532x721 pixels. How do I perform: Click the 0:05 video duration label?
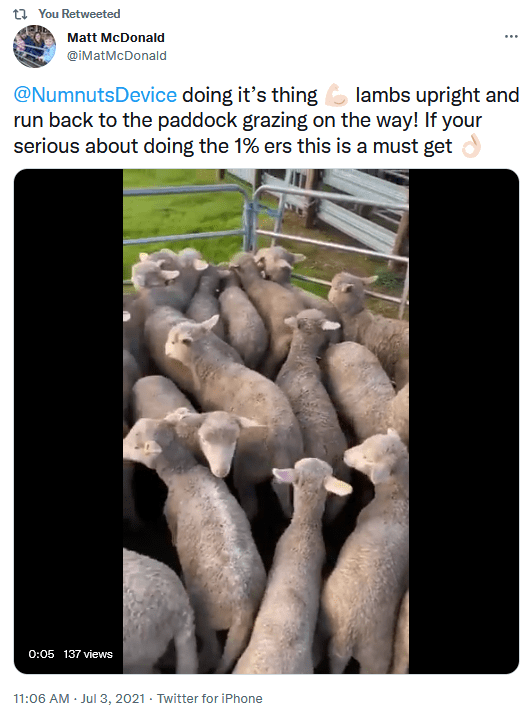[41, 654]
